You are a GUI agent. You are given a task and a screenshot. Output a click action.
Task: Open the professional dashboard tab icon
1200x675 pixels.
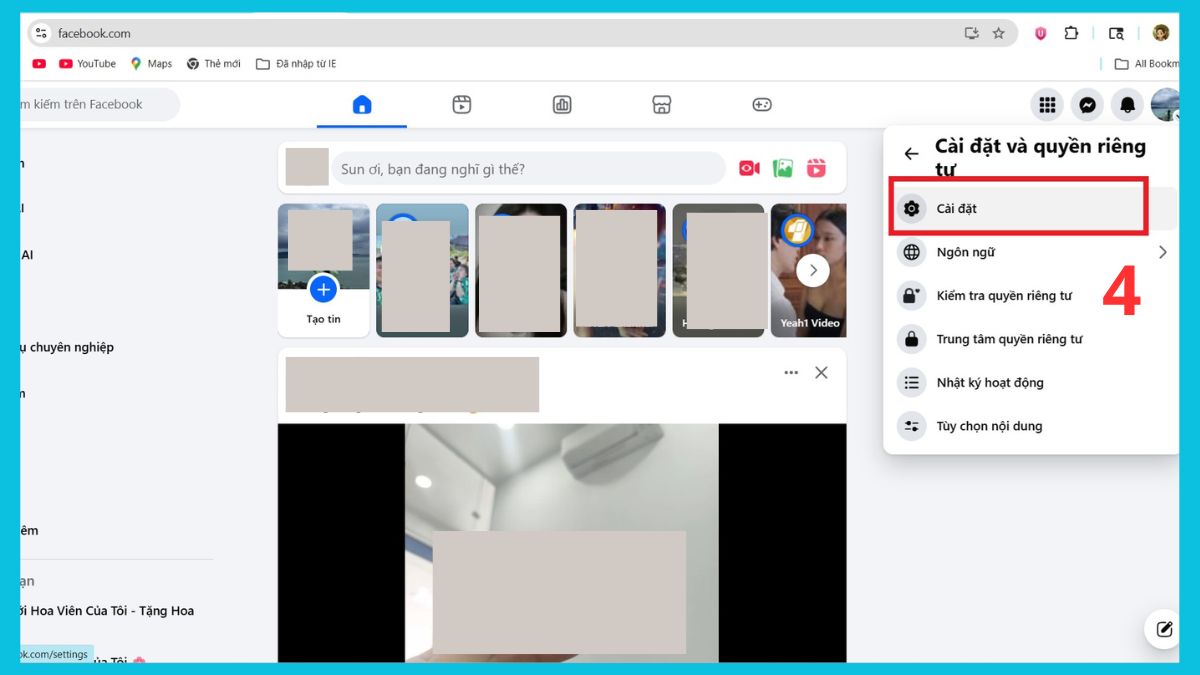click(562, 104)
